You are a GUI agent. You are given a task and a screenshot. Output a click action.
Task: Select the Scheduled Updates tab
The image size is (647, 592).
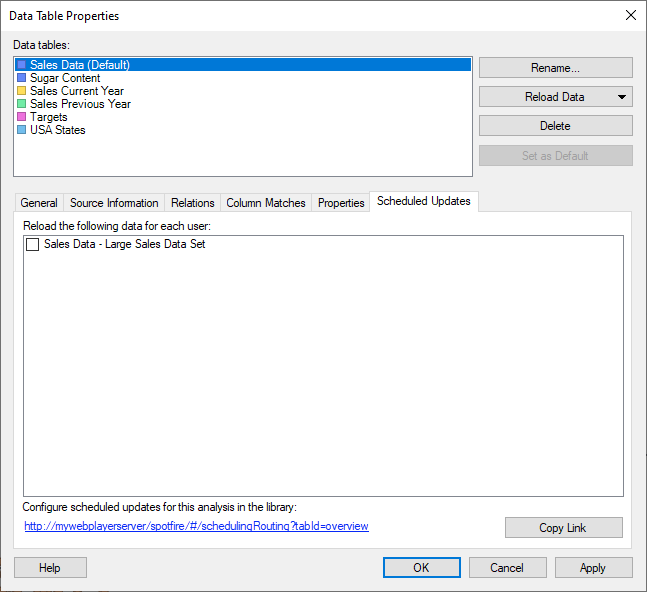tap(424, 201)
